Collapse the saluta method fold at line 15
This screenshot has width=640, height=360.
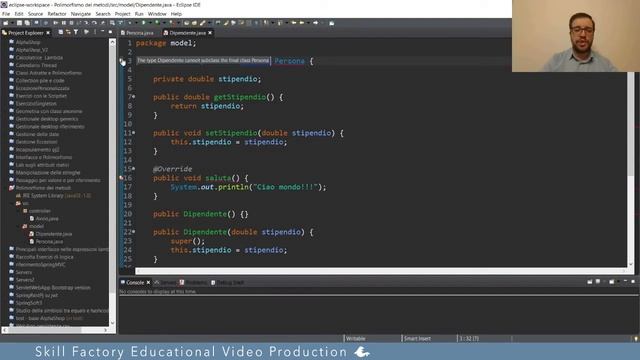(x=134, y=169)
